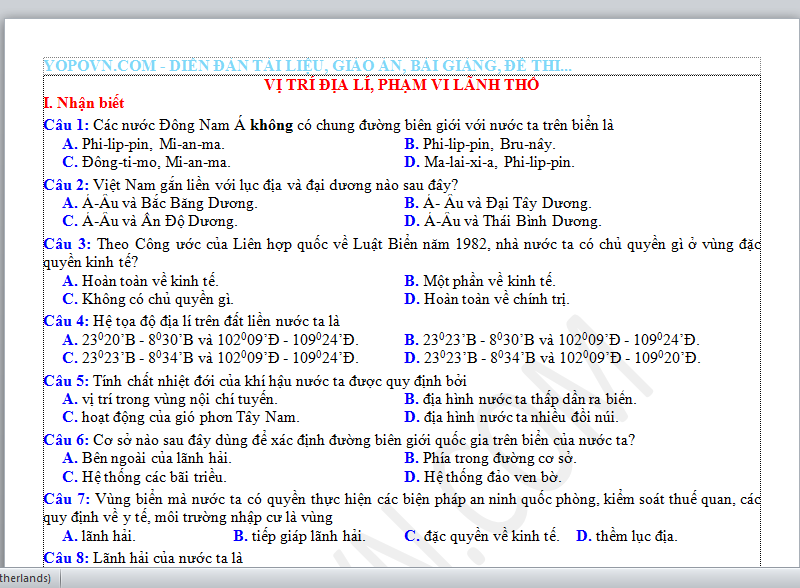Click the 'I. Nhận biết' section heading
The height and width of the screenshot is (588, 800).
pos(84,103)
